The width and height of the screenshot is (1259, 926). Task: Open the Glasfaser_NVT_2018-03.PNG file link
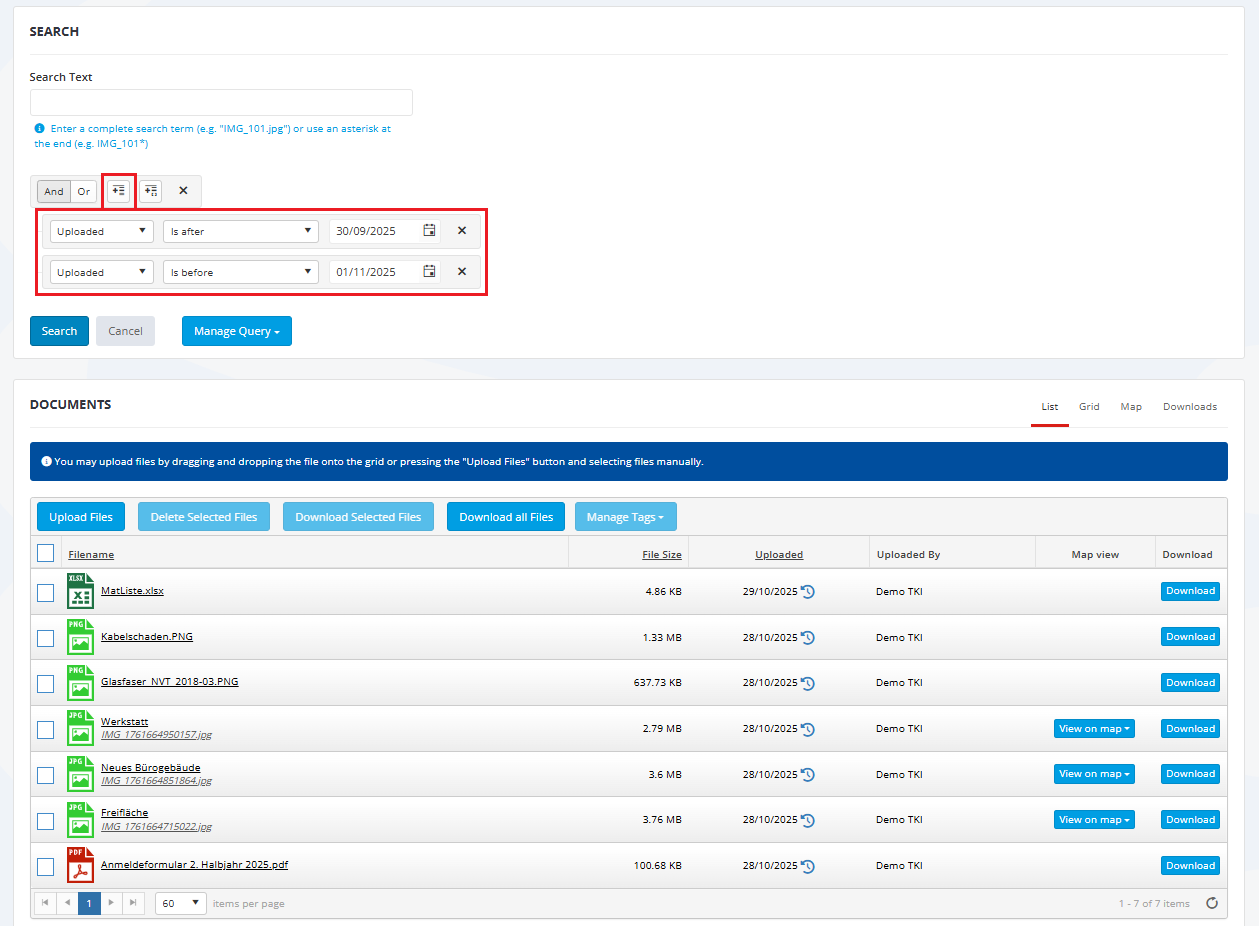pyautogui.click(x=169, y=682)
